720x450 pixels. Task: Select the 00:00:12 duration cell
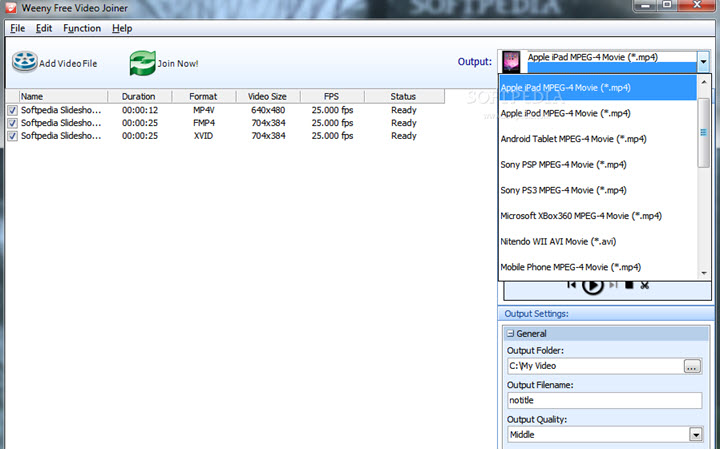(140, 110)
